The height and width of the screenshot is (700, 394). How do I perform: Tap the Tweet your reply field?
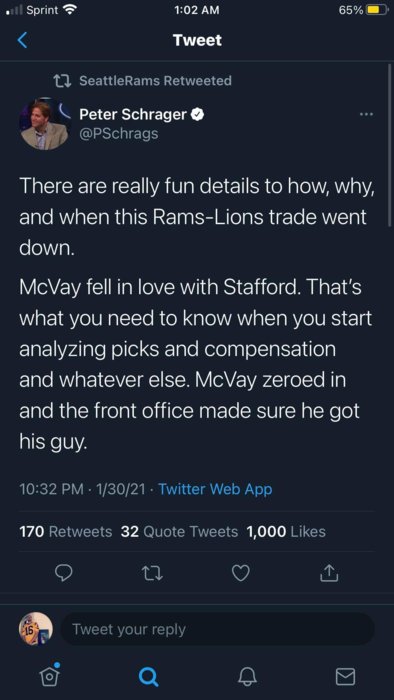pyautogui.click(x=217, y=629)
